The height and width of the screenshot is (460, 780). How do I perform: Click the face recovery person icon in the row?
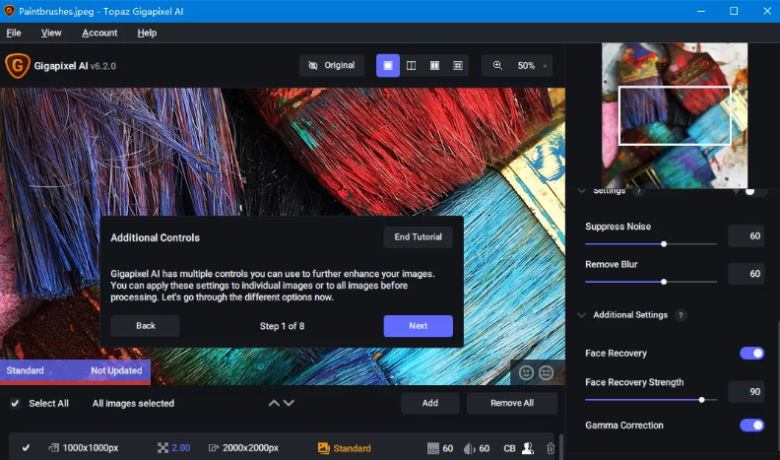(x=528, y=448)
